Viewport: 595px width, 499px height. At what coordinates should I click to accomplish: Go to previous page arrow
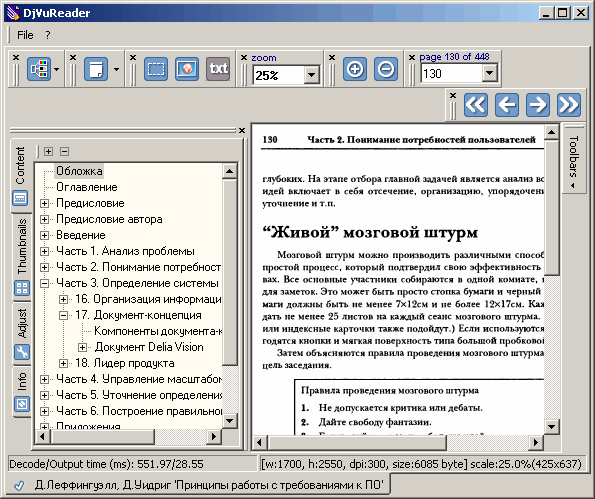pyautogui.click(x=507, y=105)
